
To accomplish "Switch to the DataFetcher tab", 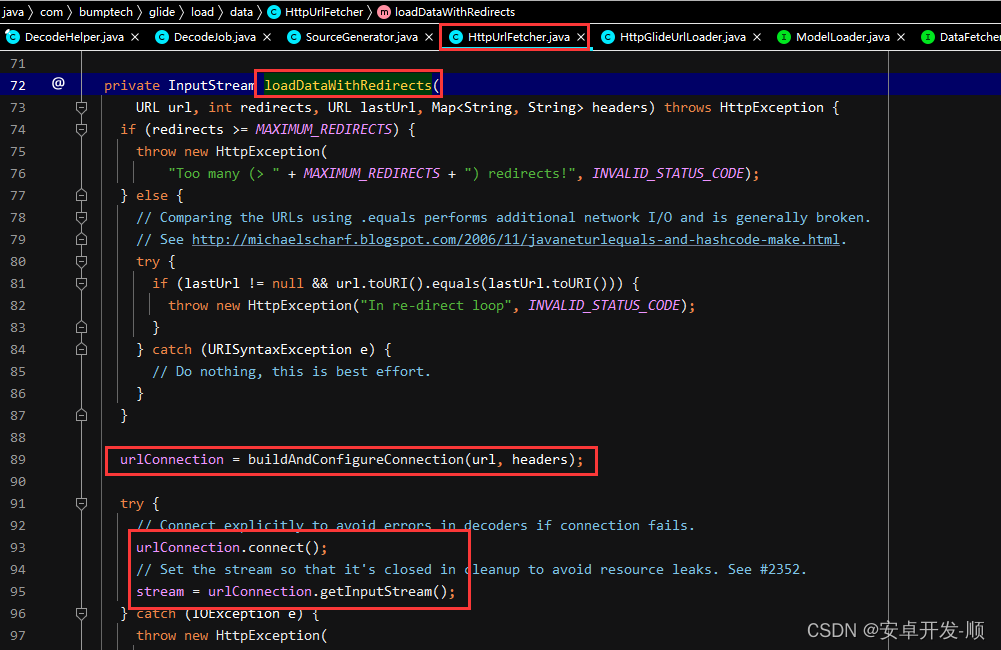I will (965, 37).
